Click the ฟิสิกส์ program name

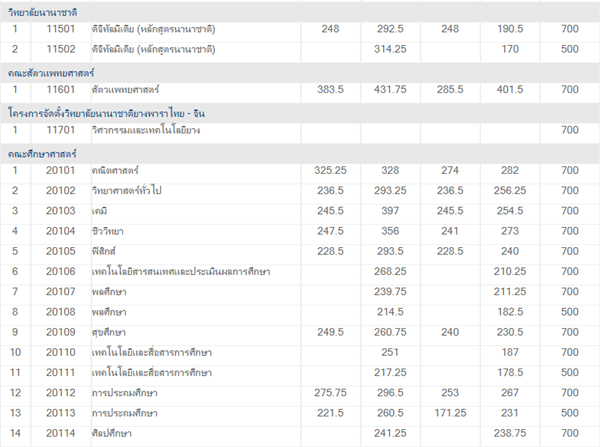(x=106, y=251)
